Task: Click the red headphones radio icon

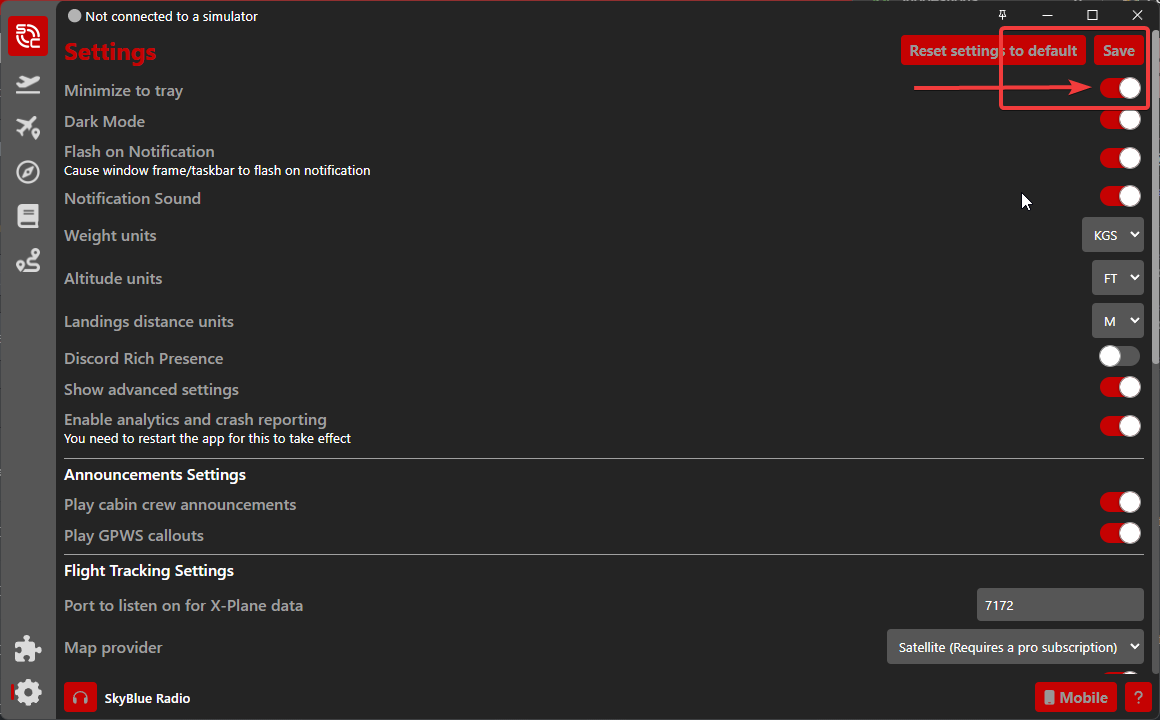Action: click(80, 698)
